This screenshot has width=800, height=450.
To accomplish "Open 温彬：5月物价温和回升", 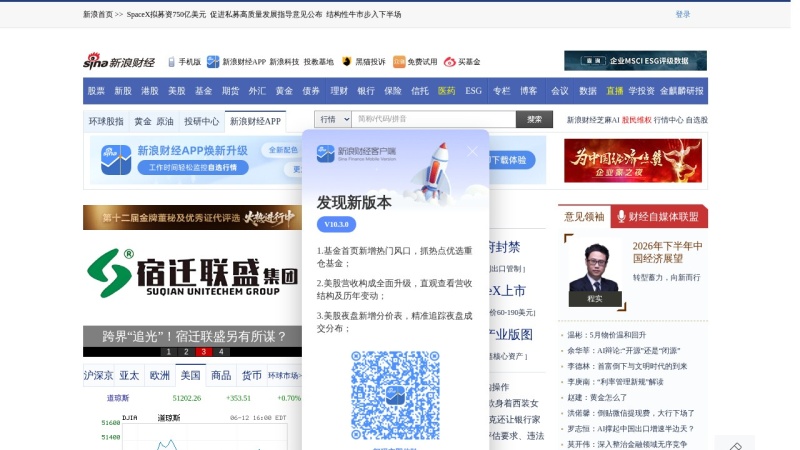I will [x=607, y=335].
